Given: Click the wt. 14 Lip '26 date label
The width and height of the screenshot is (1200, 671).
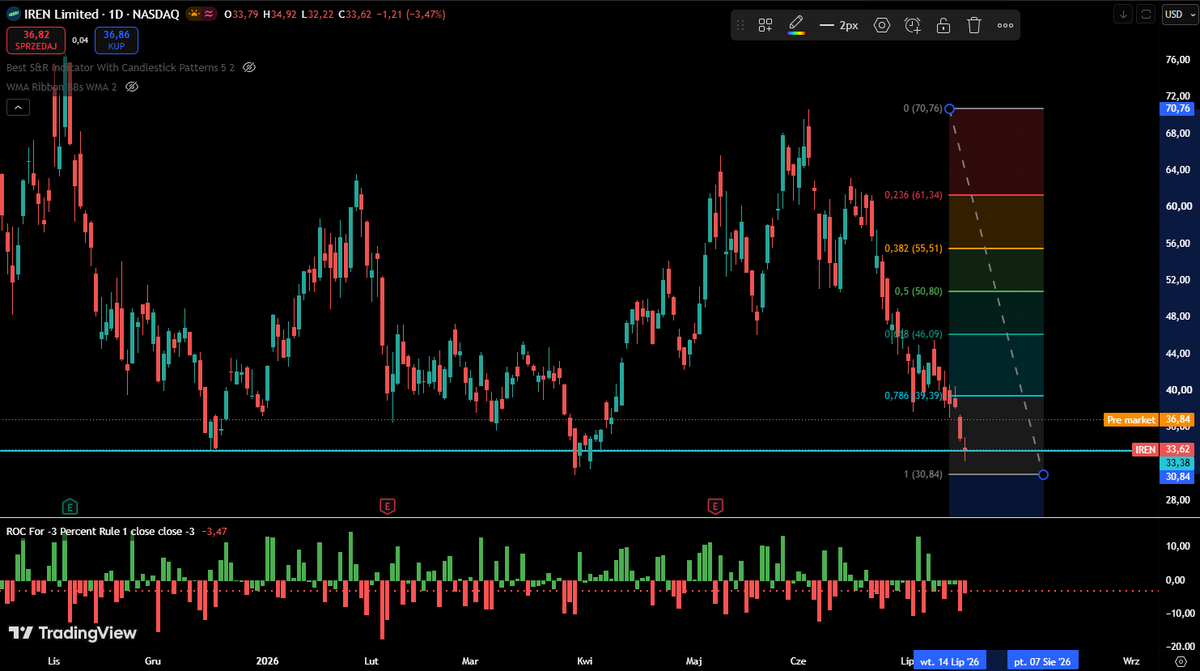Looking at the screenshot, I should pyautogui.click(x=949, y=661).
